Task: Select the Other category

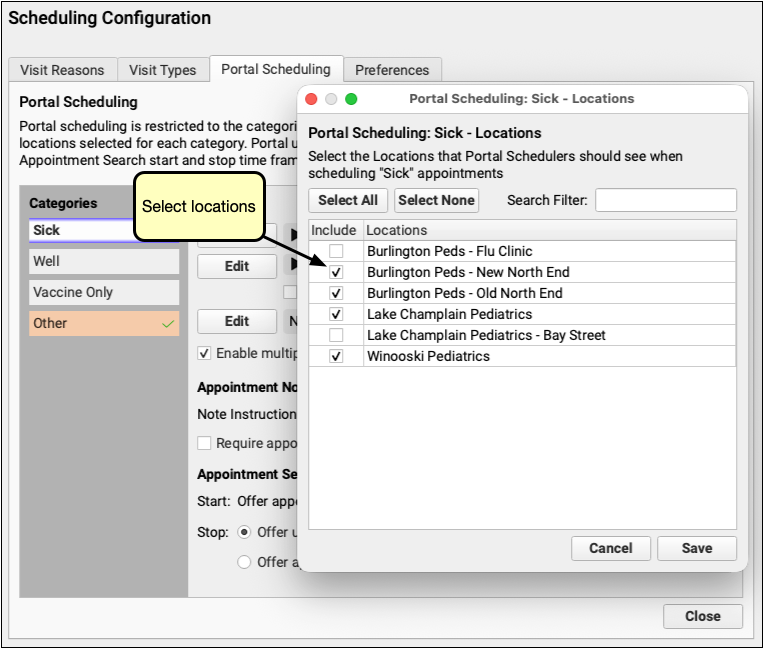Action: click(104, 323)
